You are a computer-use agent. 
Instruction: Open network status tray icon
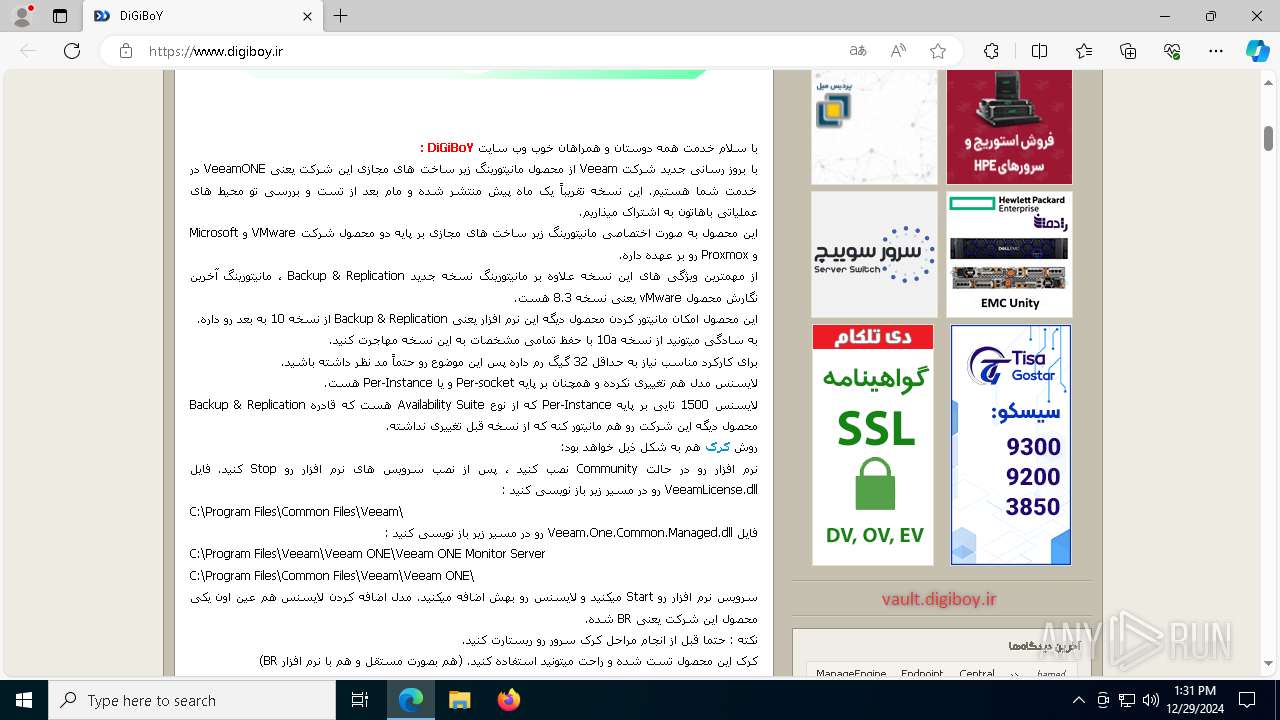pos(1127,700)
